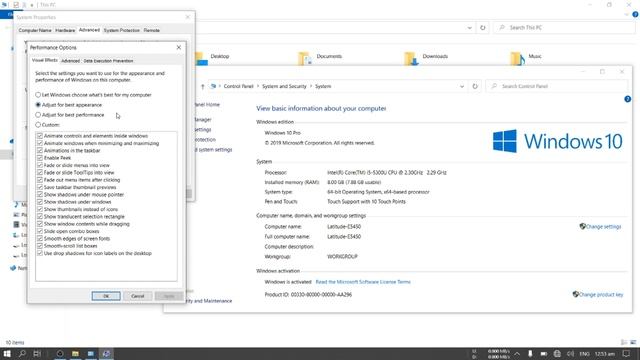Switch This PC to details view

624,342
